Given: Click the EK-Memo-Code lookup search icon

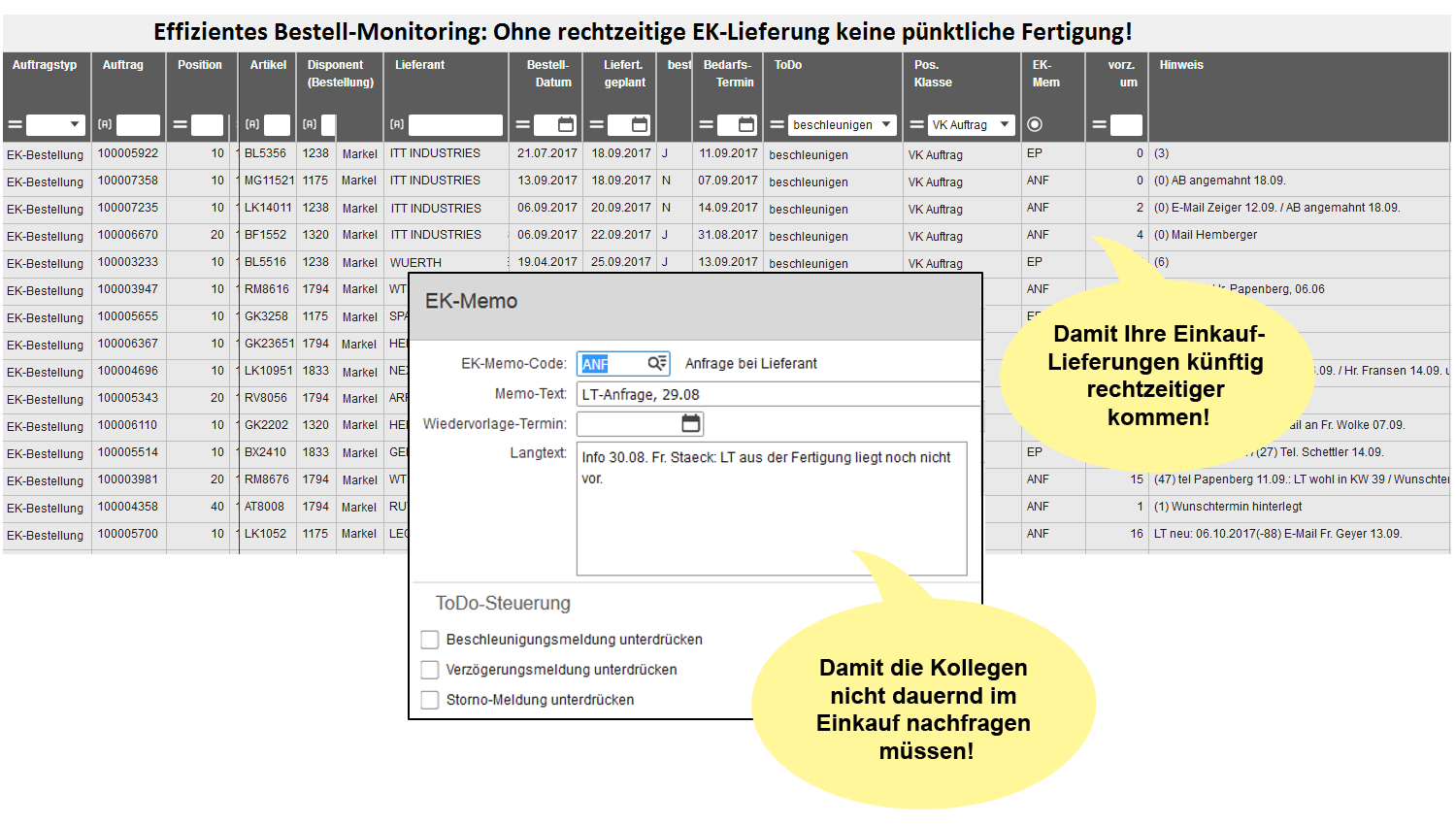Looking at the screenshot, I should (x=657, y=363).
